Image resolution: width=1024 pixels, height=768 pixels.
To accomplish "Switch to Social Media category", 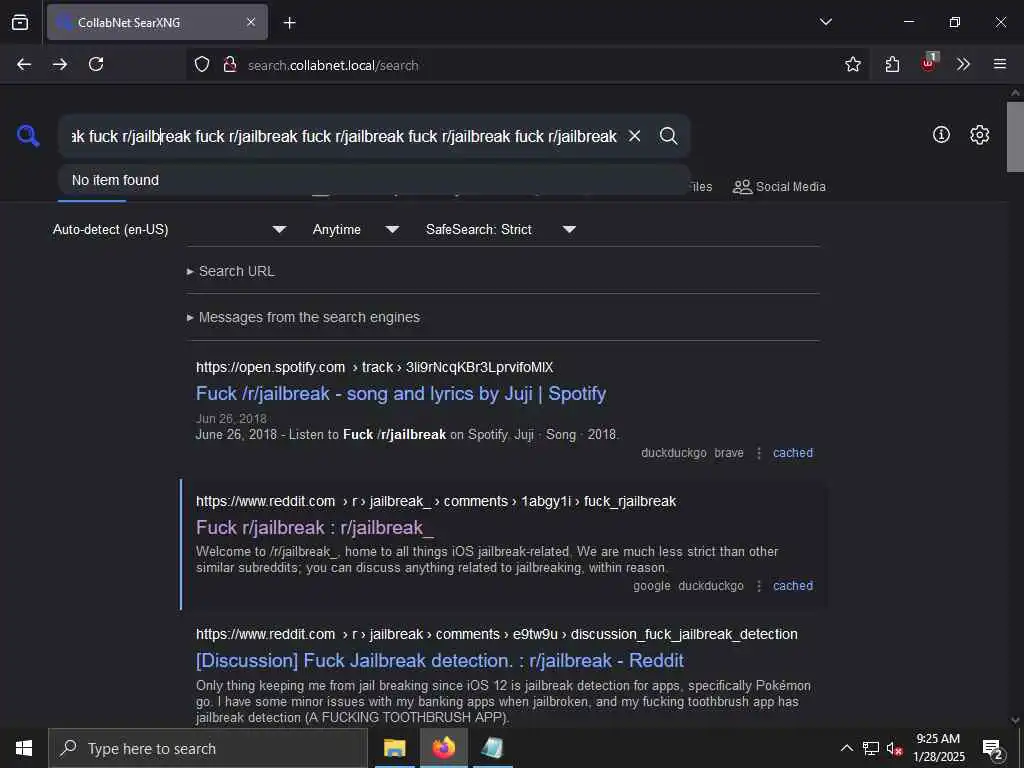I will coord(779,187).
